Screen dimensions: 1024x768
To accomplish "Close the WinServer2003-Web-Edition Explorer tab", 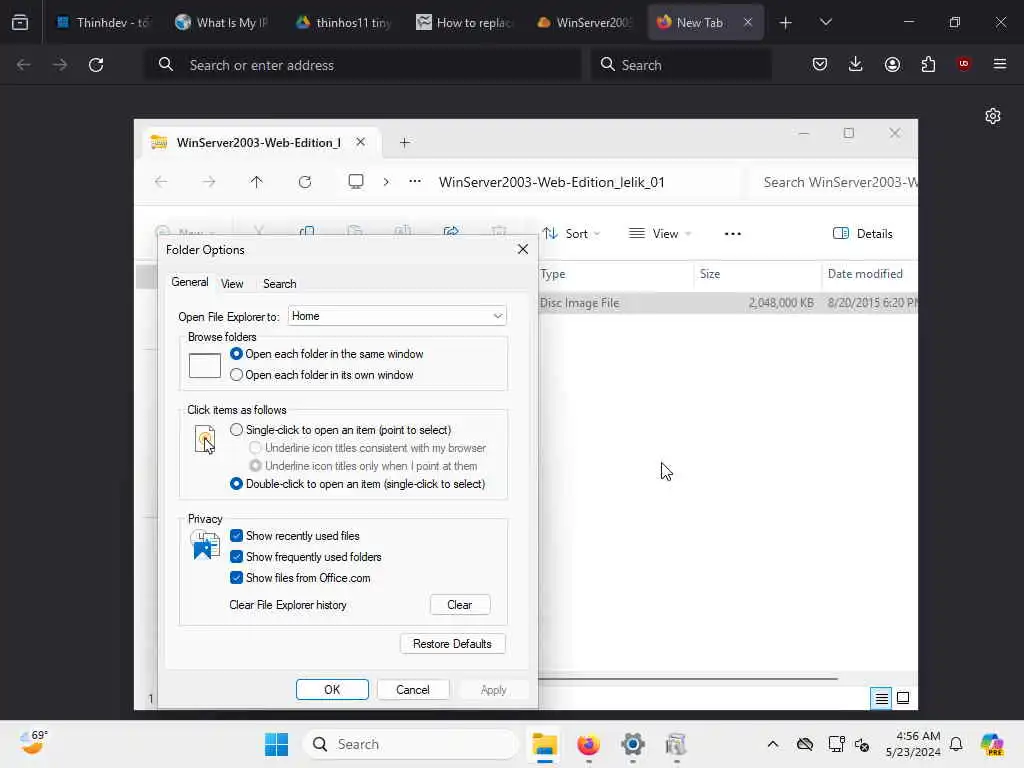I will [x=360, y=142].
